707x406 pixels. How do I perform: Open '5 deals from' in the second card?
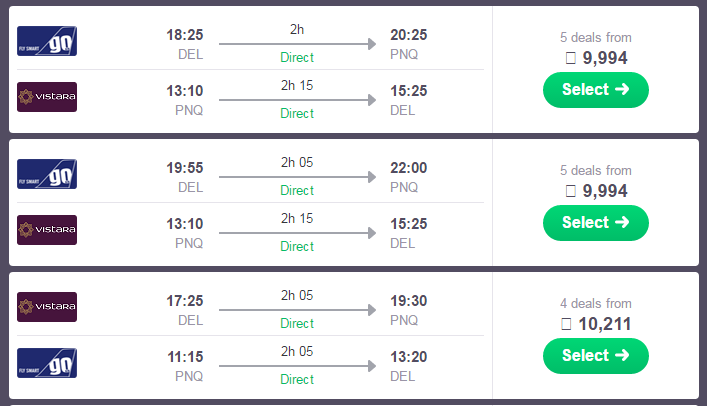click(596, 171)
